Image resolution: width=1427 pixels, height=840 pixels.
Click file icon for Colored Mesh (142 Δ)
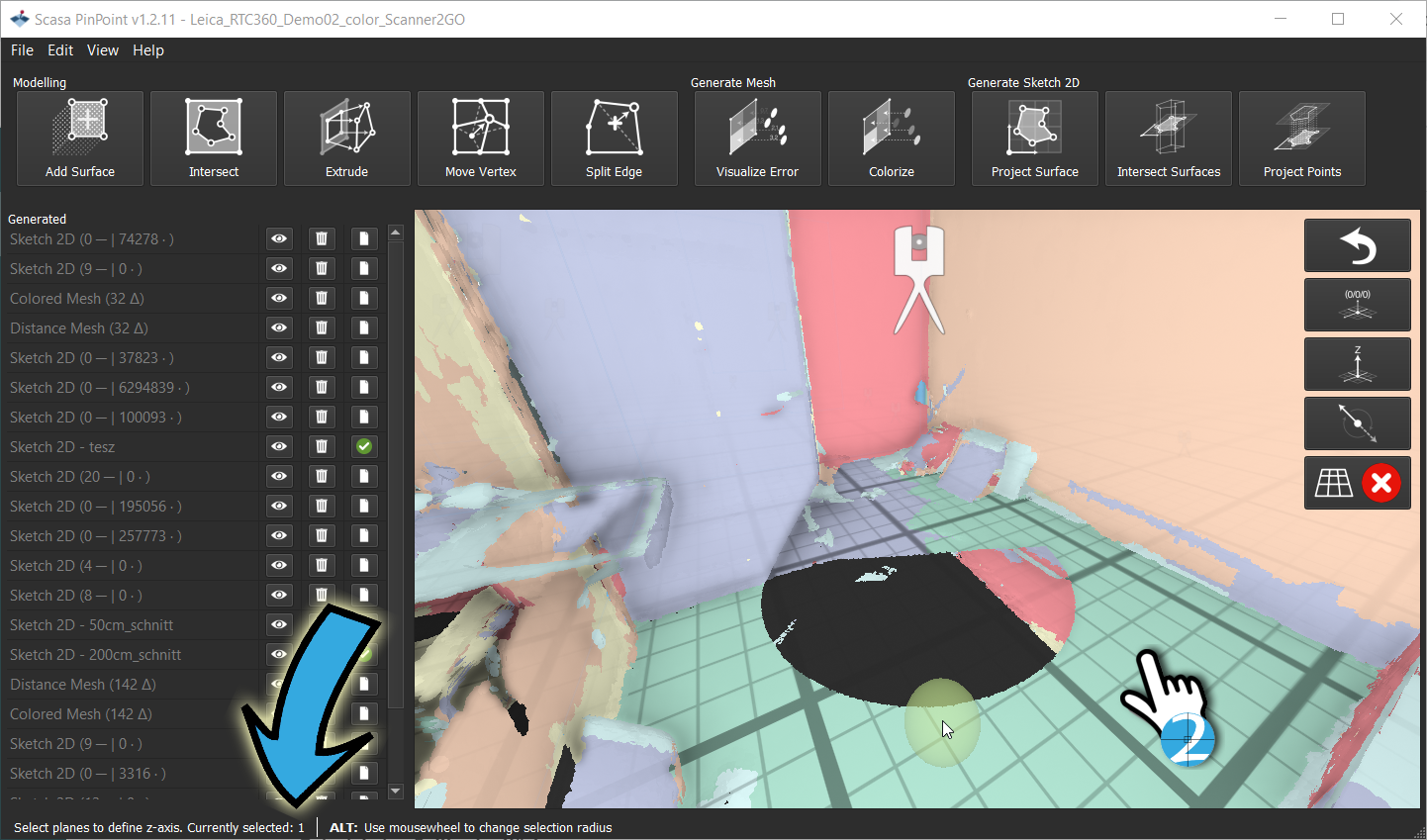(x=364, y=713)
